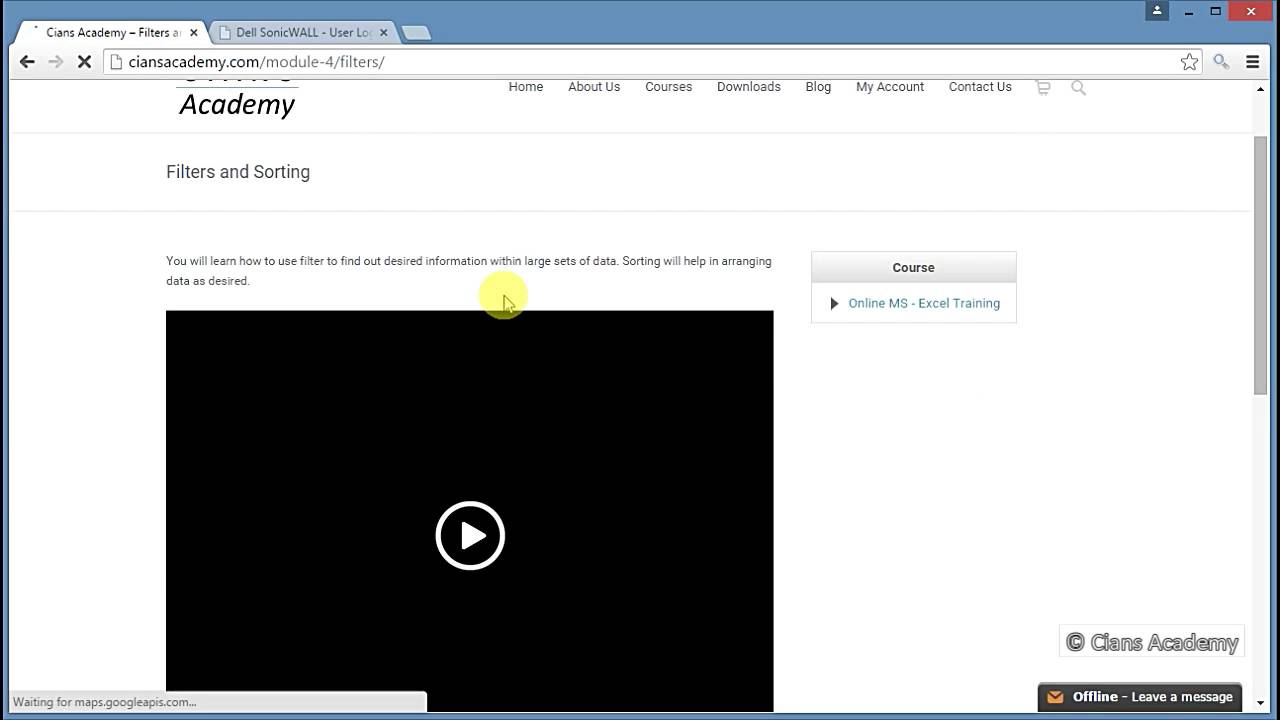Open site search magnifier in the navigation
Image resolution: width=1280 pixels, height=720 pixels.
(1078, 88)
